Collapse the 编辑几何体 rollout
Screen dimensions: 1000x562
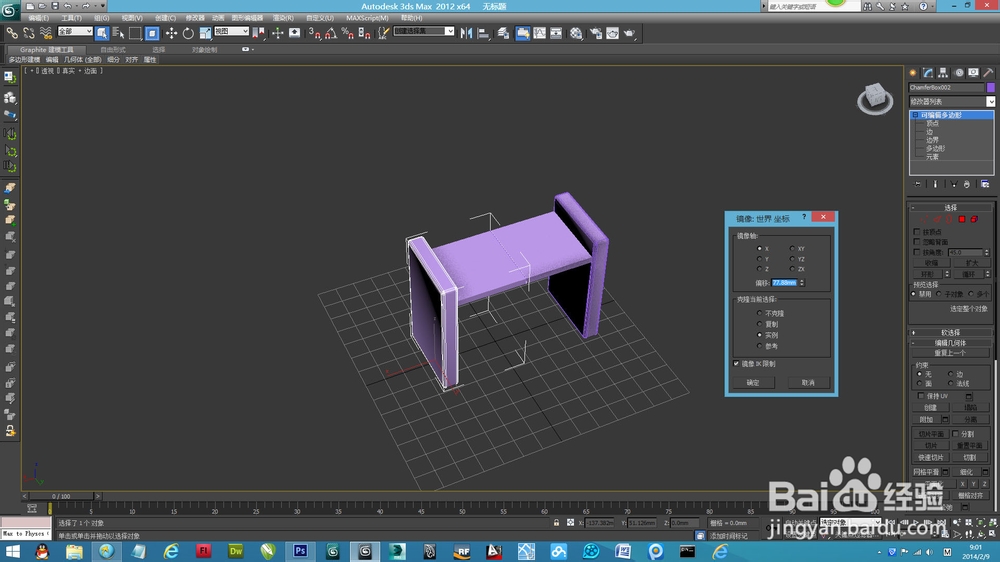(x=950, y=343)
